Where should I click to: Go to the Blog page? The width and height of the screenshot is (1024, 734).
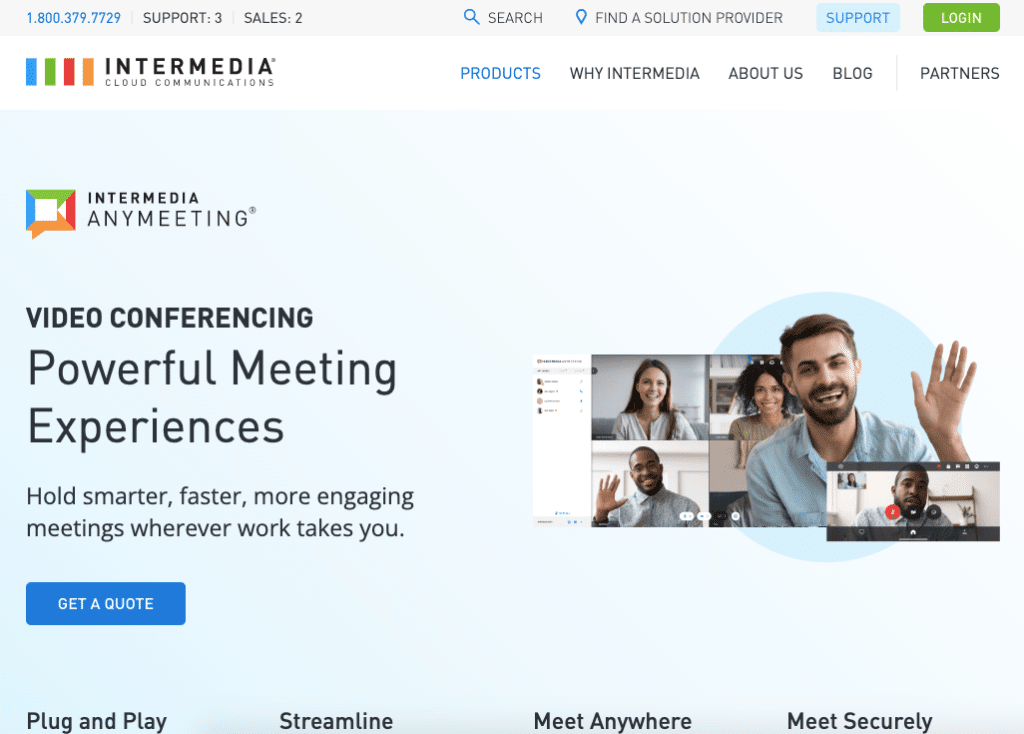click(852, 73)
